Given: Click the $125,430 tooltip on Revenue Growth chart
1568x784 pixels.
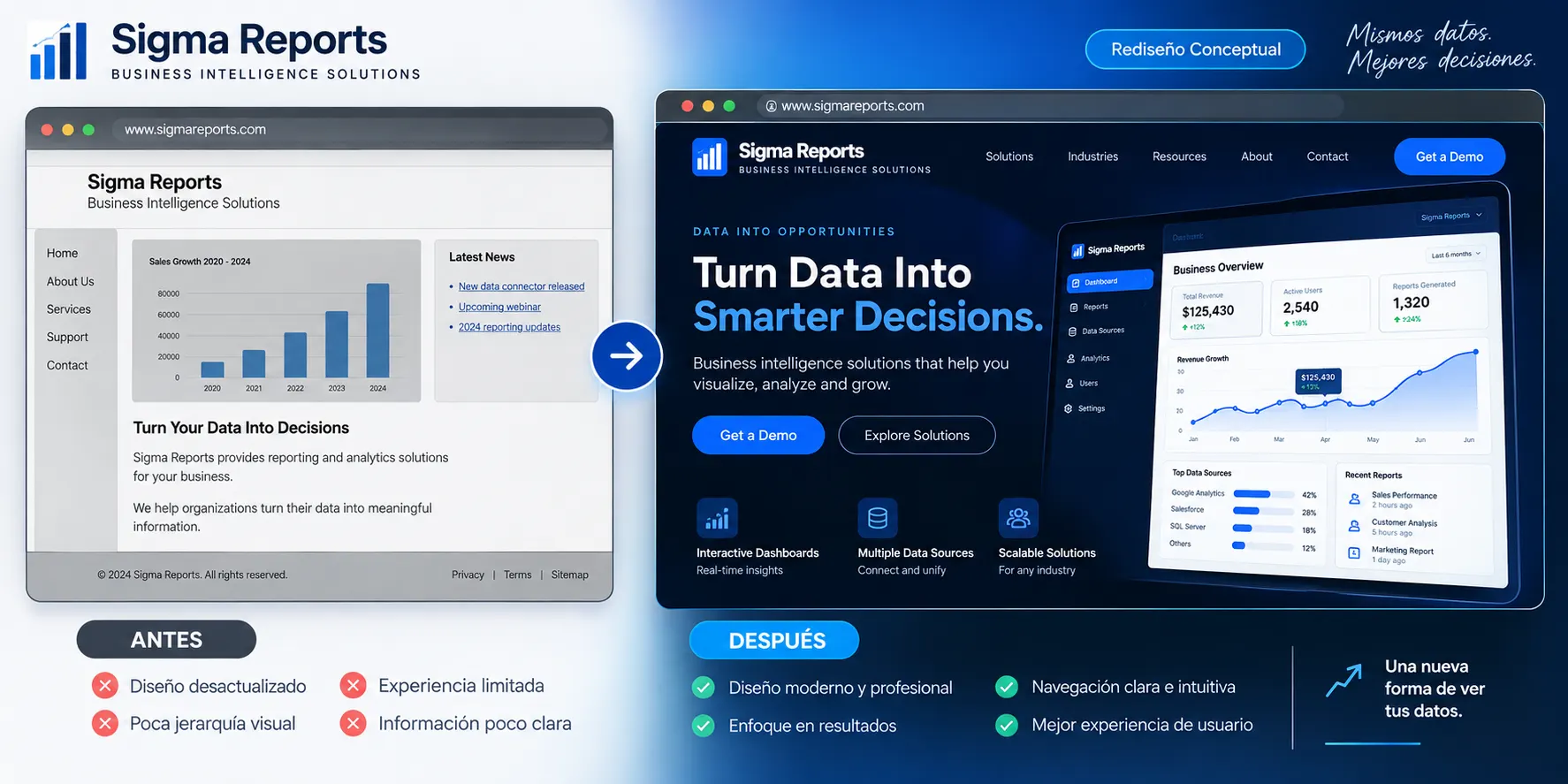Looking at the screenshot, I should click(x=1318, y=381).
